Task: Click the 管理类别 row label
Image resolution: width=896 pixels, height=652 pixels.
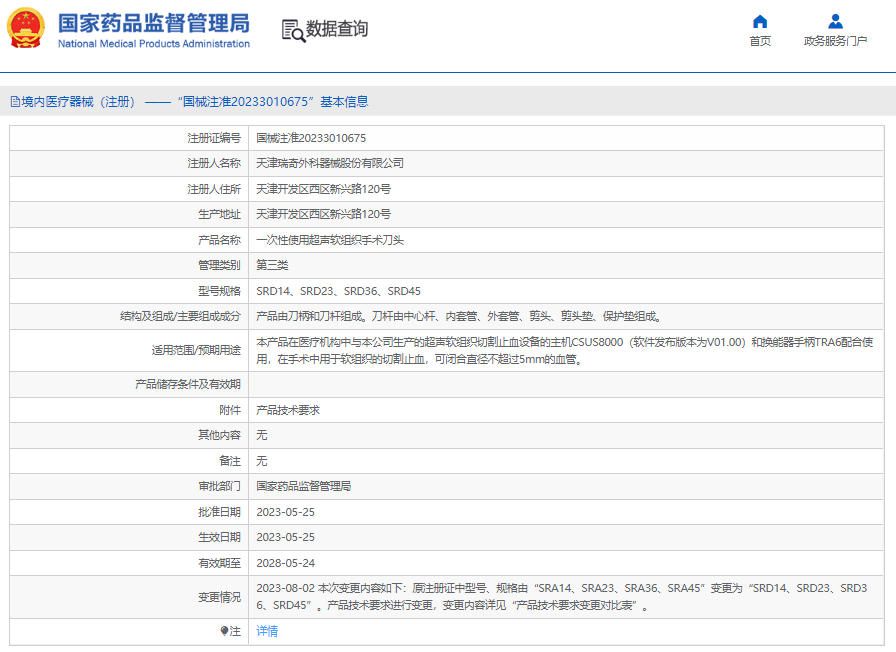Action: coord(219,265)
